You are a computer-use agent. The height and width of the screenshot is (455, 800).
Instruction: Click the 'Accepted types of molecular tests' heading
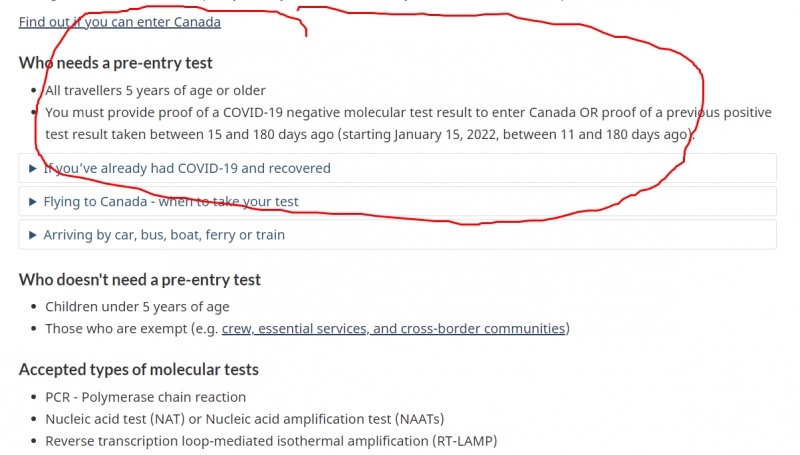(x=139, y=369)
